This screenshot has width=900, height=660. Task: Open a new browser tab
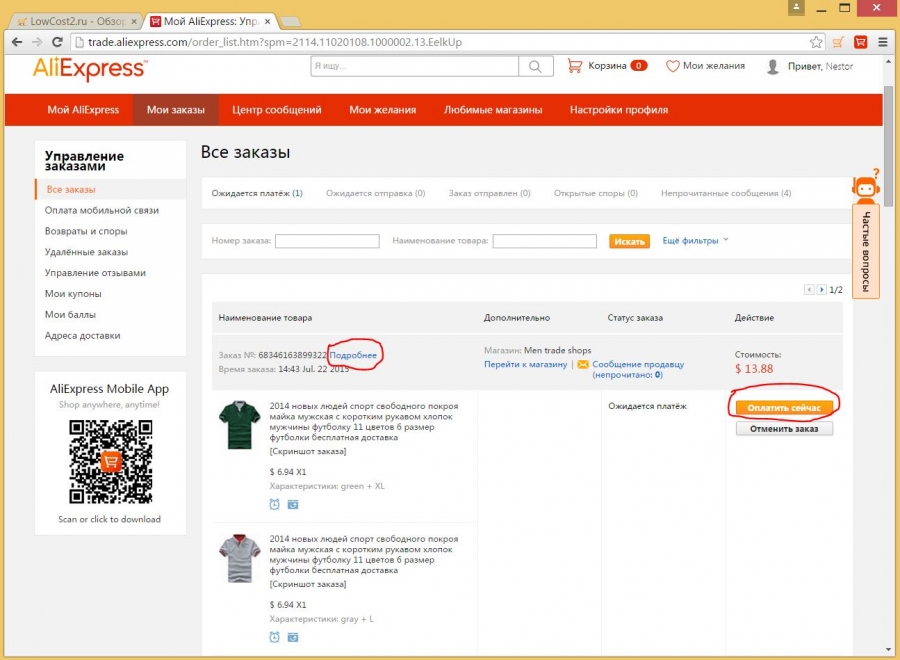(290, 22)
